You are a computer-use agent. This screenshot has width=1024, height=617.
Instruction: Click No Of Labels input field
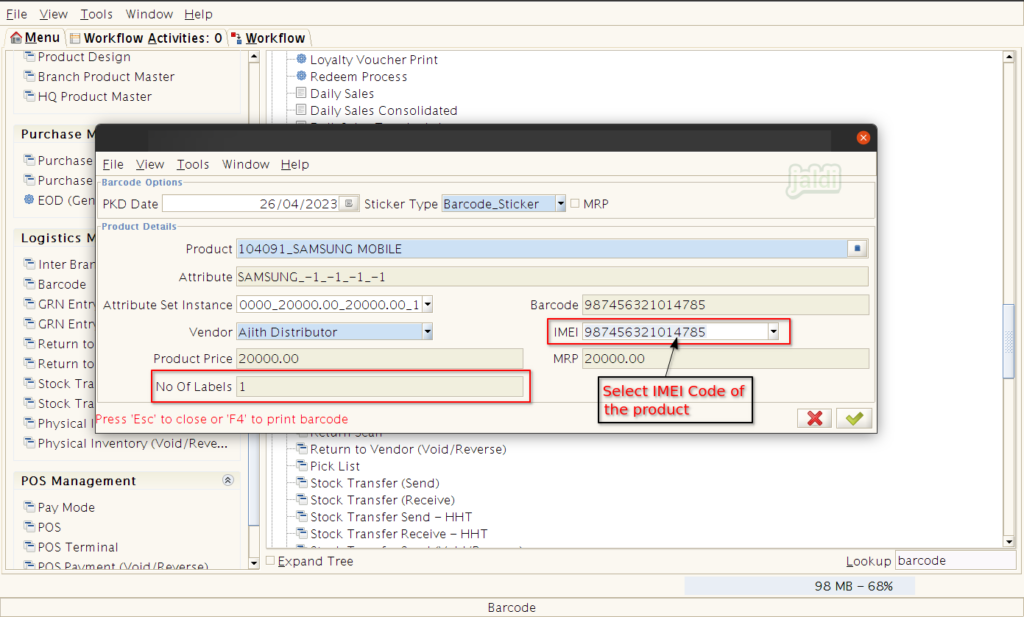tap(379, 387)
